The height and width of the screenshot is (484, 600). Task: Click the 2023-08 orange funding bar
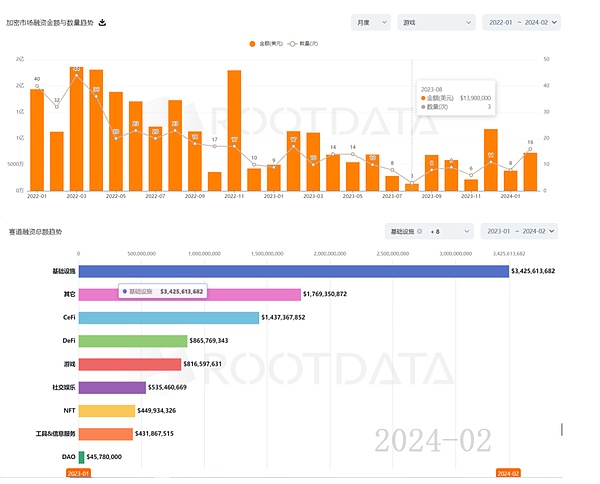pos(412,187)
